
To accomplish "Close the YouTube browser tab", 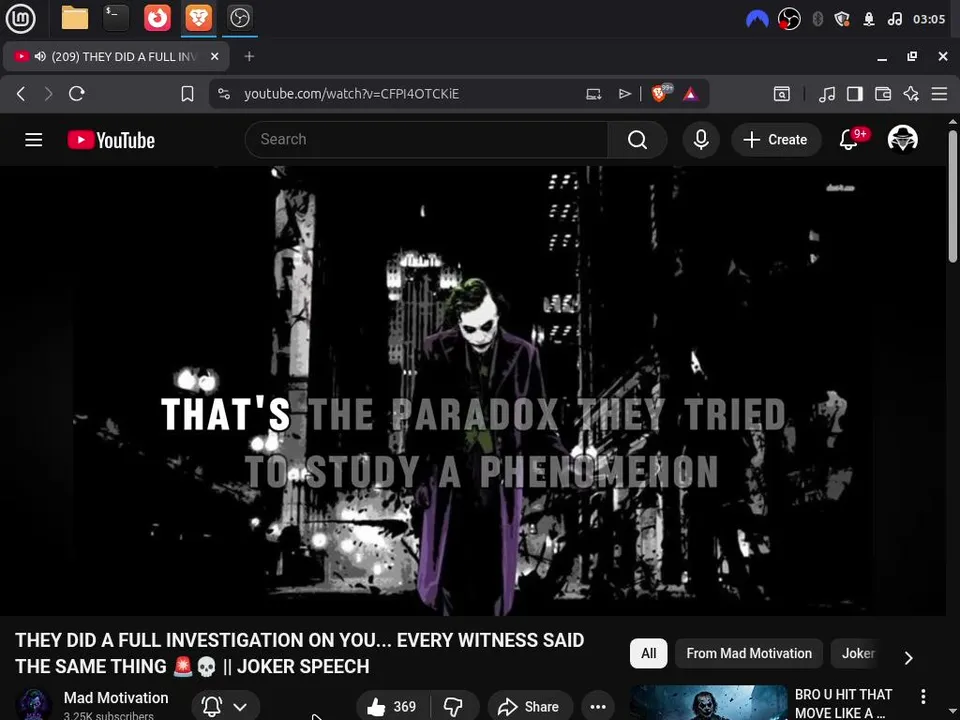I will click(x=214, y=56).
